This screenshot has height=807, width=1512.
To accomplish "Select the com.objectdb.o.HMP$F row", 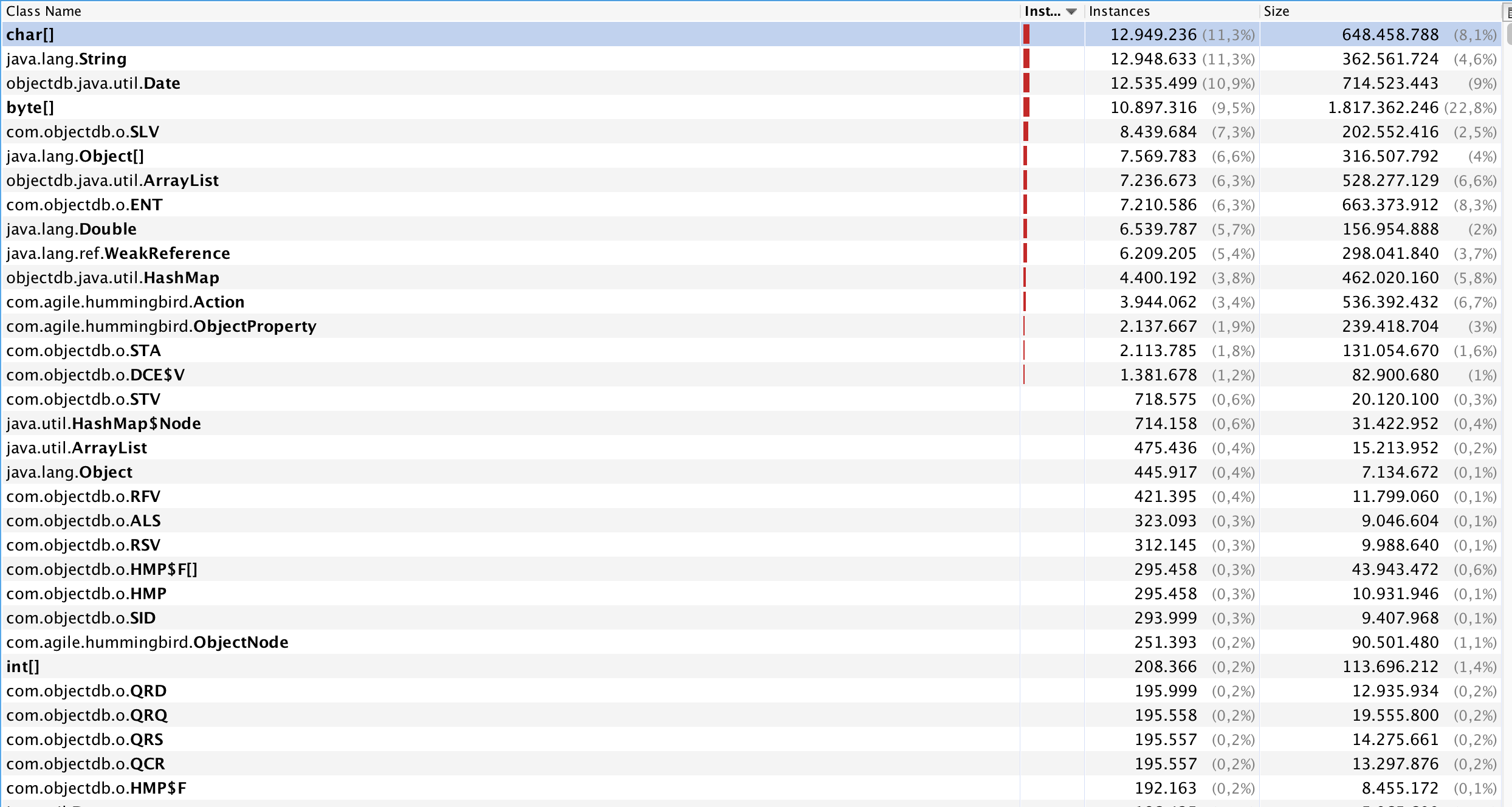I will pyautogui.click(x=751, y=788).
